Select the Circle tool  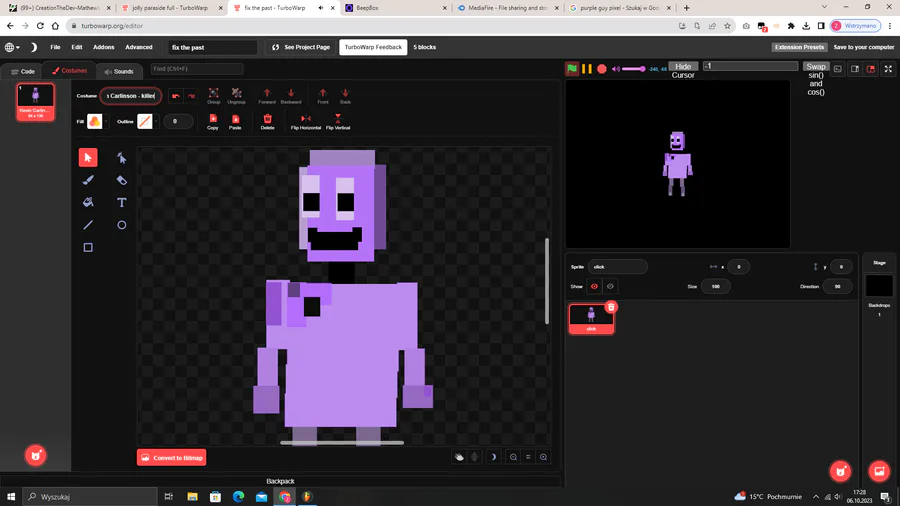(122, 225)
